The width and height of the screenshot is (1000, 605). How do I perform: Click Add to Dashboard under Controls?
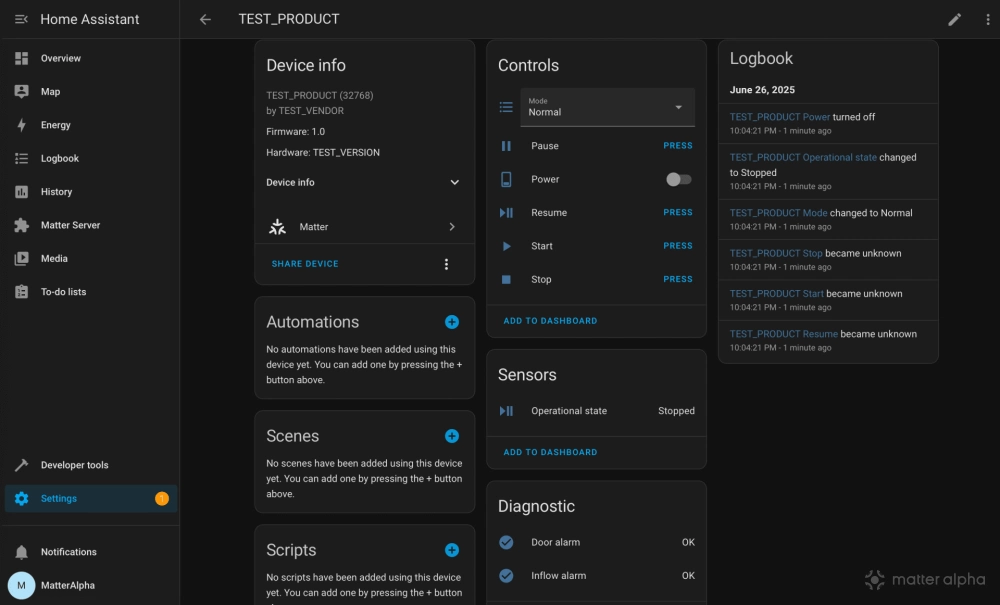tap(550, 321)
